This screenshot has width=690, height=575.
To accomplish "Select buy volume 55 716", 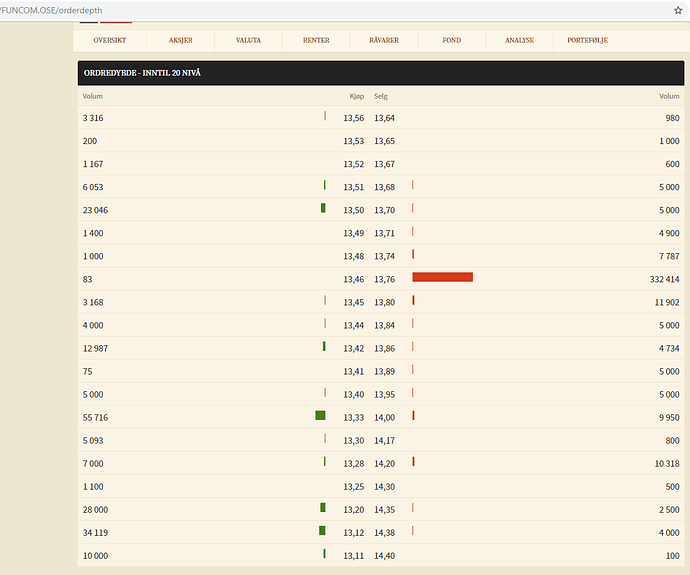I will pyautogui.click(x=95, y=418).
